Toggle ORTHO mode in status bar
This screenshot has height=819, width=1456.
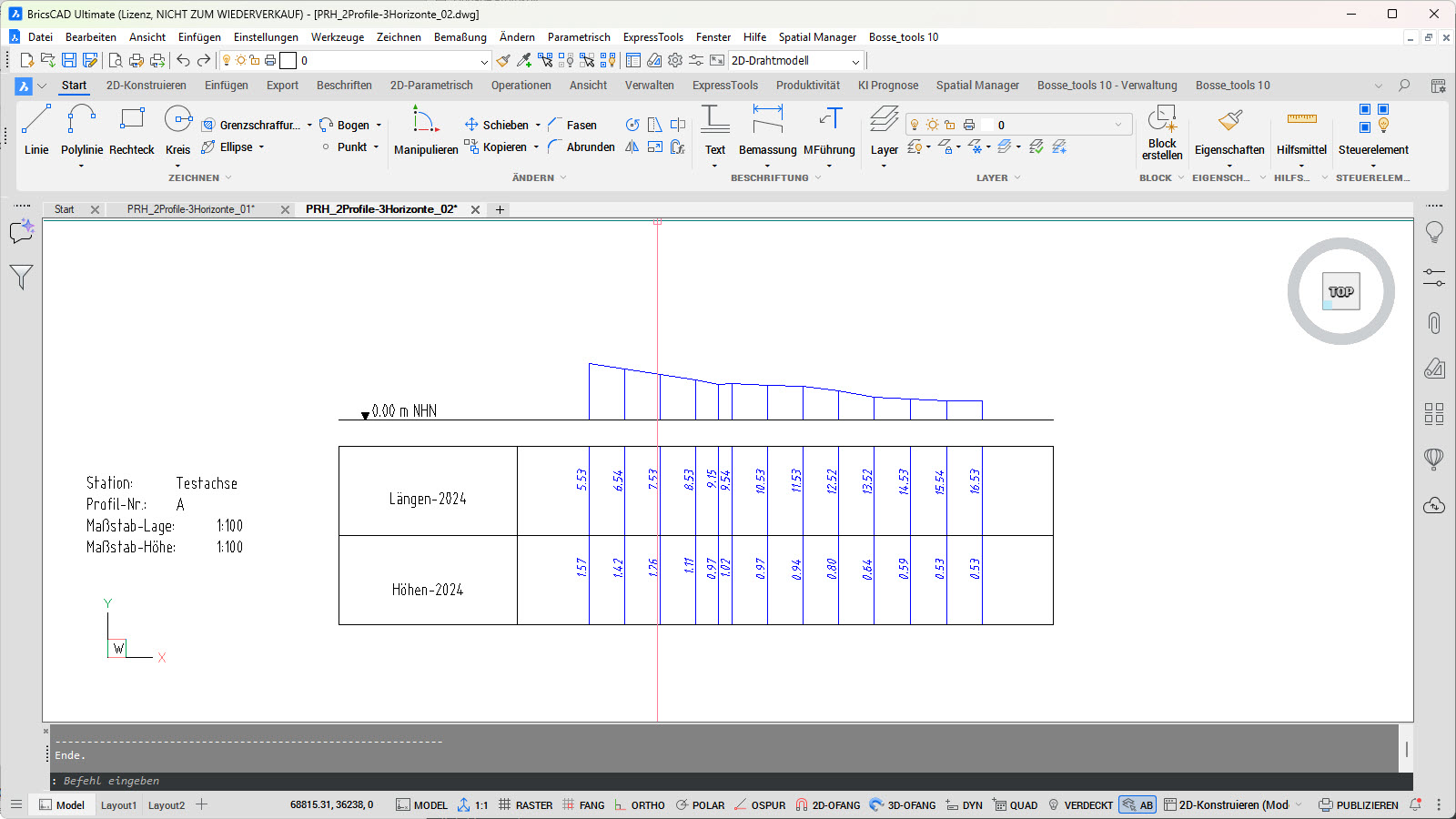(639, 805)
